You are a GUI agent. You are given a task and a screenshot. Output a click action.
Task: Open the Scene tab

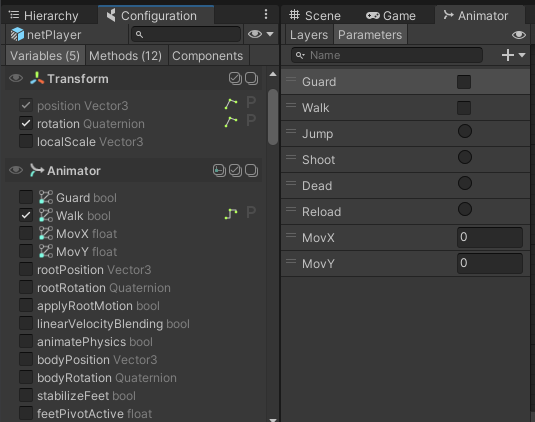point(315,16)
